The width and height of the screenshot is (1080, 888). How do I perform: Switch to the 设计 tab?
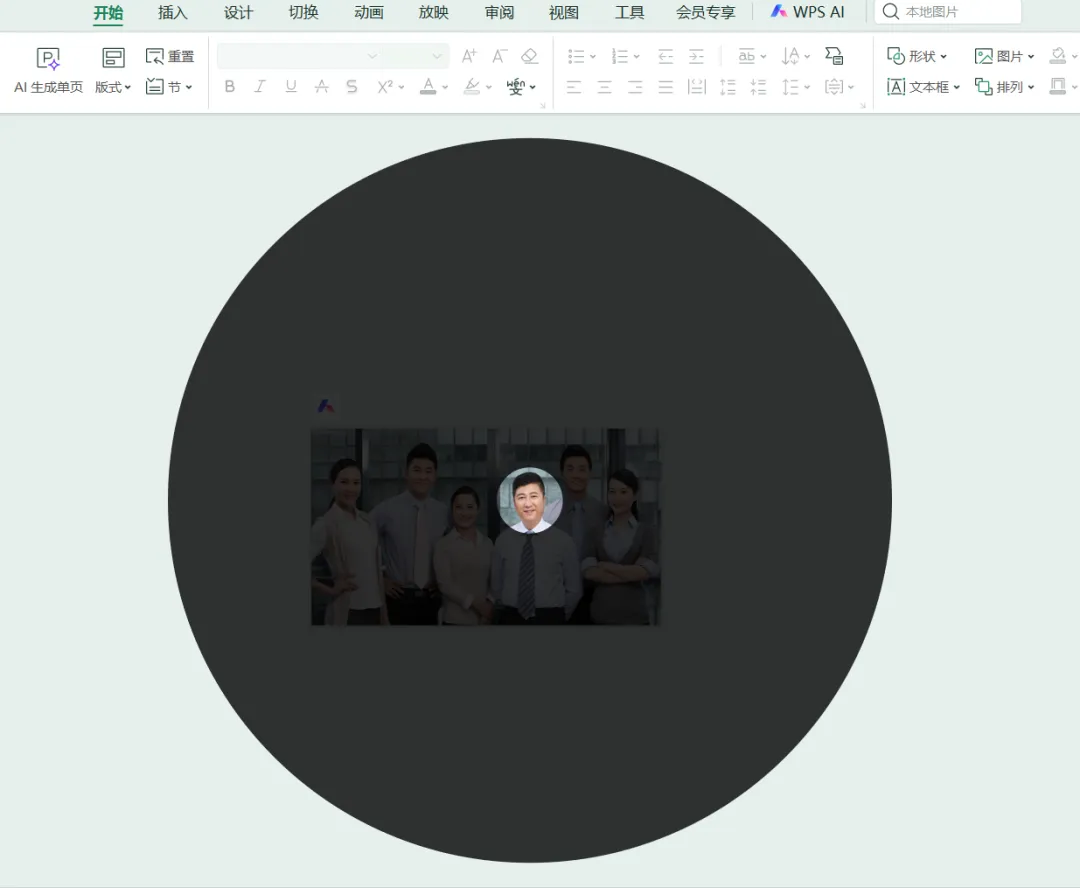click(238, 12)
